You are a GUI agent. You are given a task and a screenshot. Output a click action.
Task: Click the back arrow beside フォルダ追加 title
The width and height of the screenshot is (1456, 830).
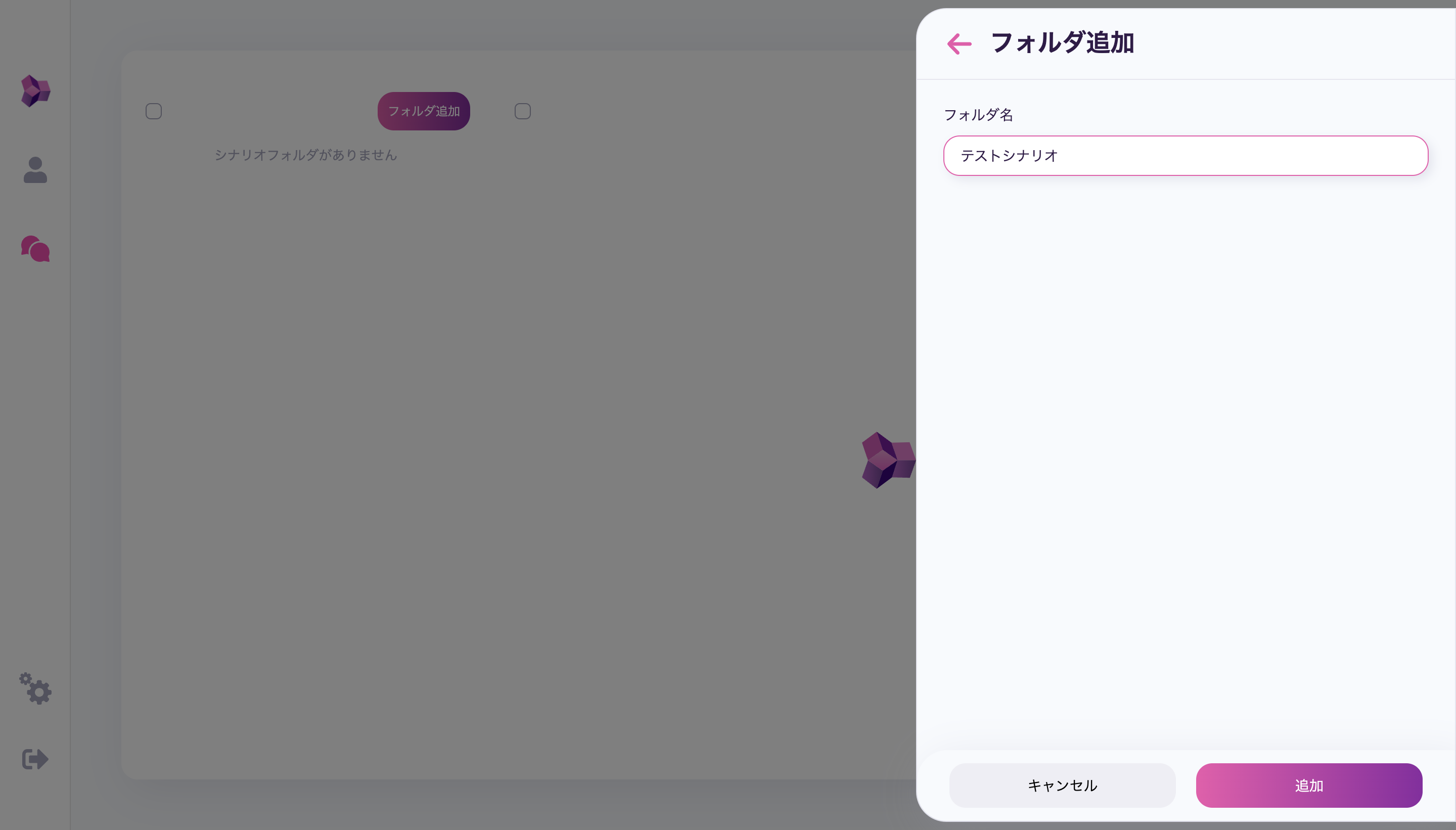point(959,44)
